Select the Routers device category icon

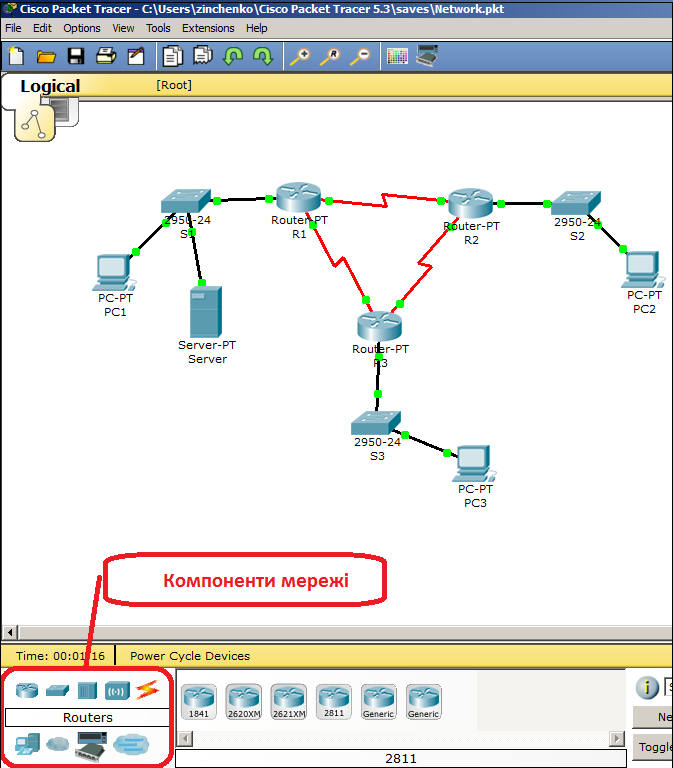coord(27,691)
